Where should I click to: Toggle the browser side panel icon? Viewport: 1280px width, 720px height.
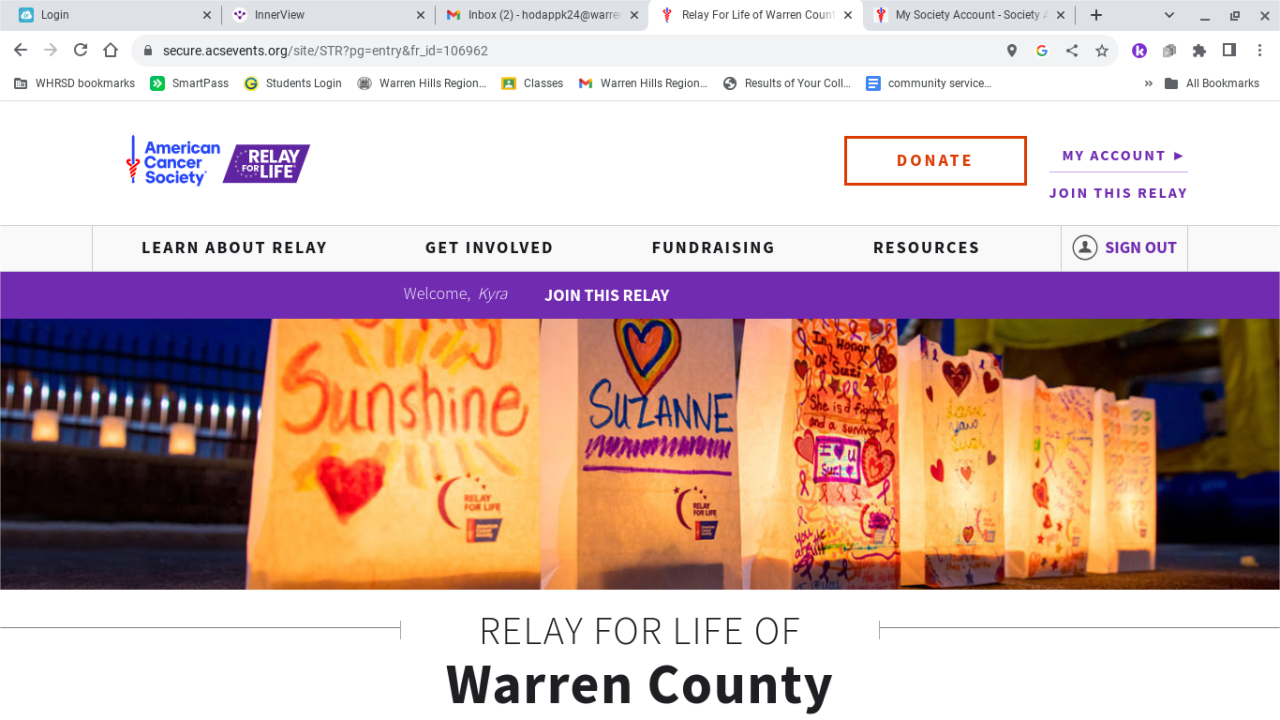1229,50
